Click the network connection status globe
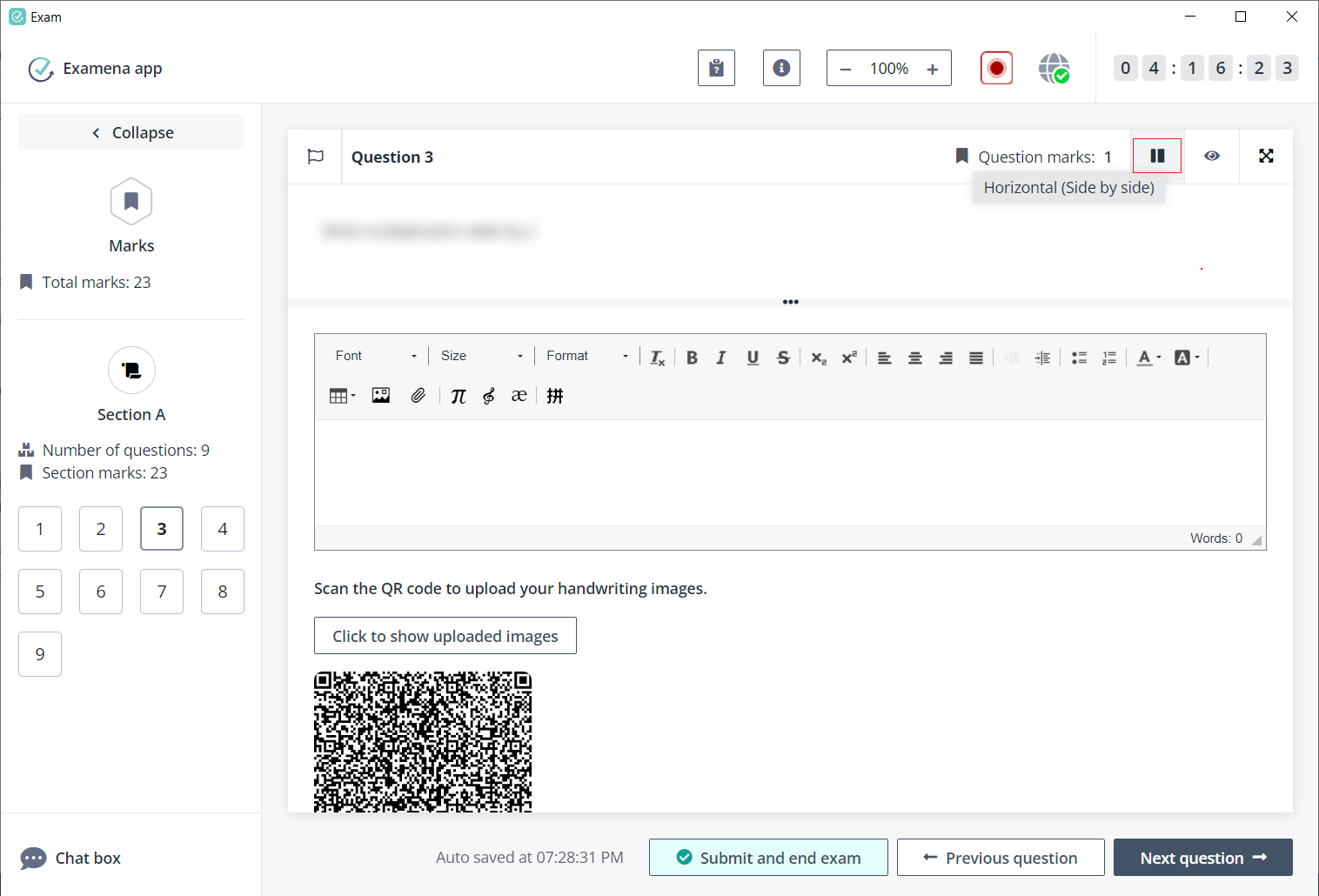This screenshot has height=896, width=1319. tap(1054, 68)
